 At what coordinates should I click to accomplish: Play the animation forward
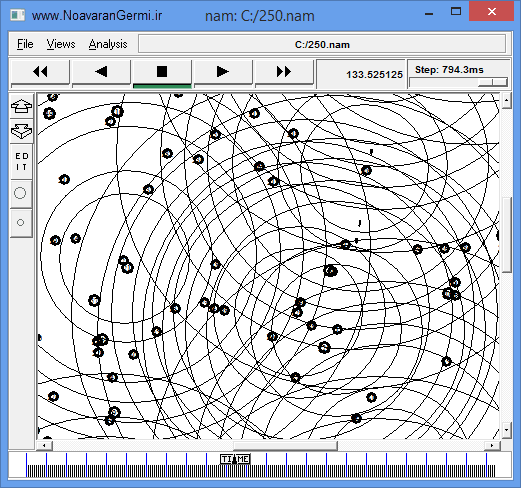pyautogui.click(x=223, y=72)
